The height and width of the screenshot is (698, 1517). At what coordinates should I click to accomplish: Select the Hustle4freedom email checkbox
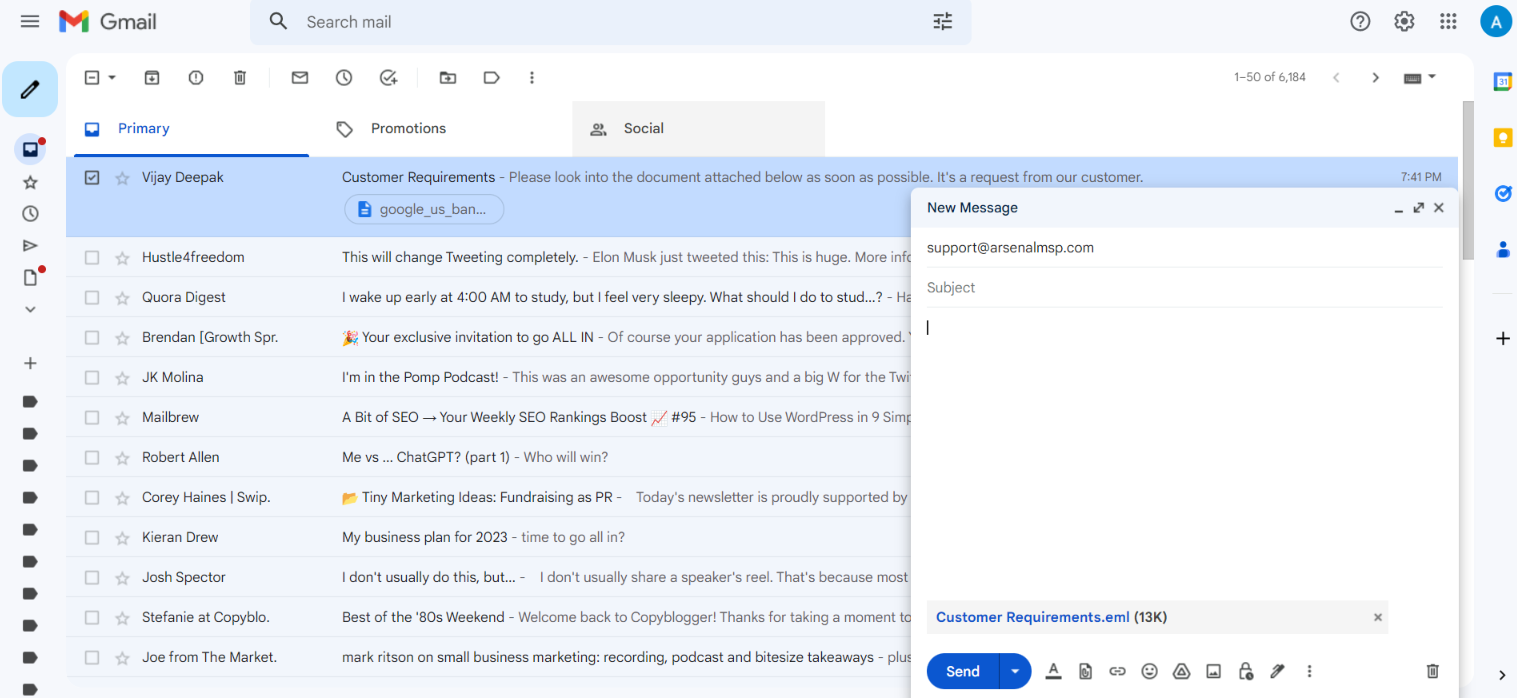91,257
